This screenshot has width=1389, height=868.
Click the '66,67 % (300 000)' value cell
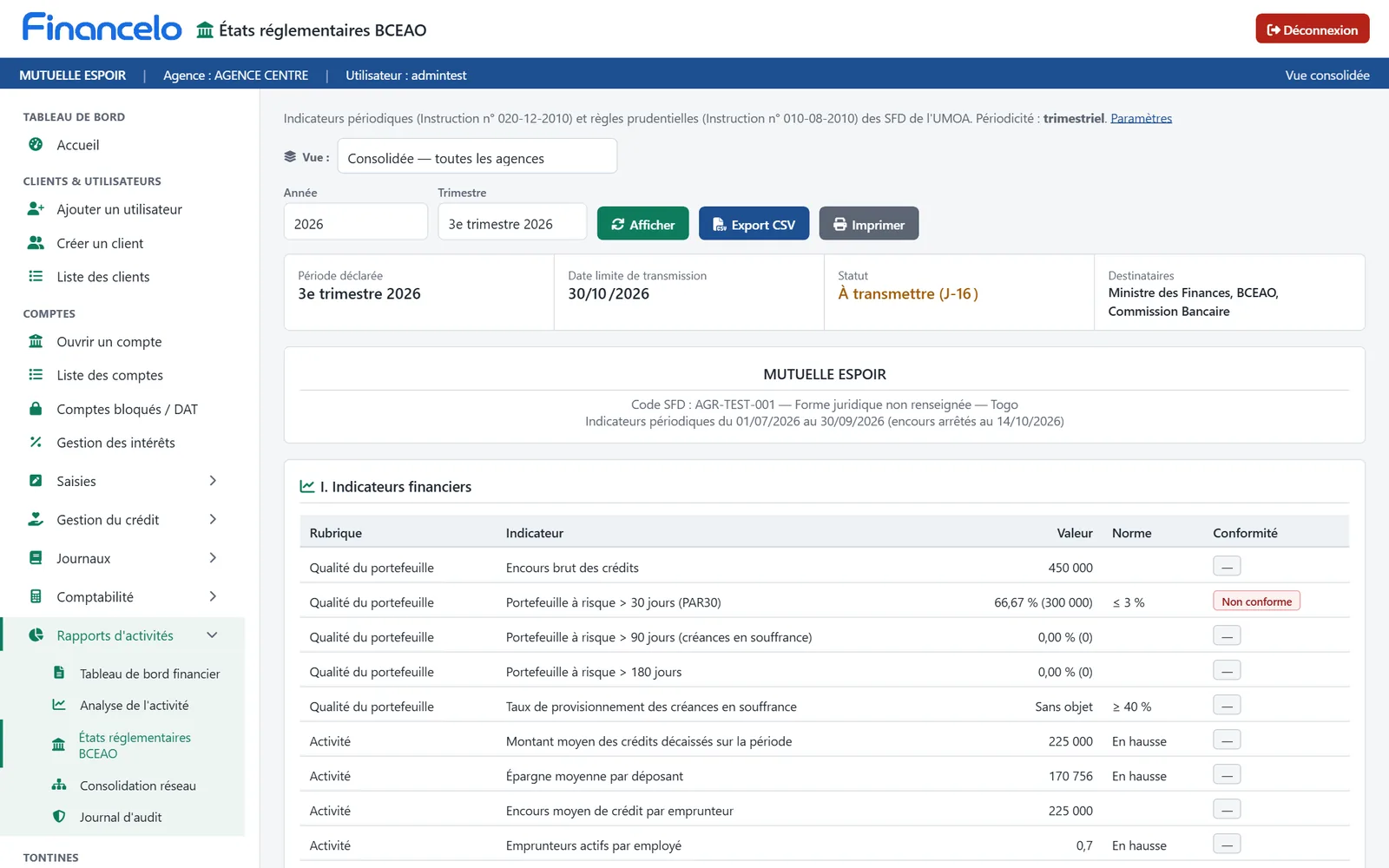pos(1043,602)
